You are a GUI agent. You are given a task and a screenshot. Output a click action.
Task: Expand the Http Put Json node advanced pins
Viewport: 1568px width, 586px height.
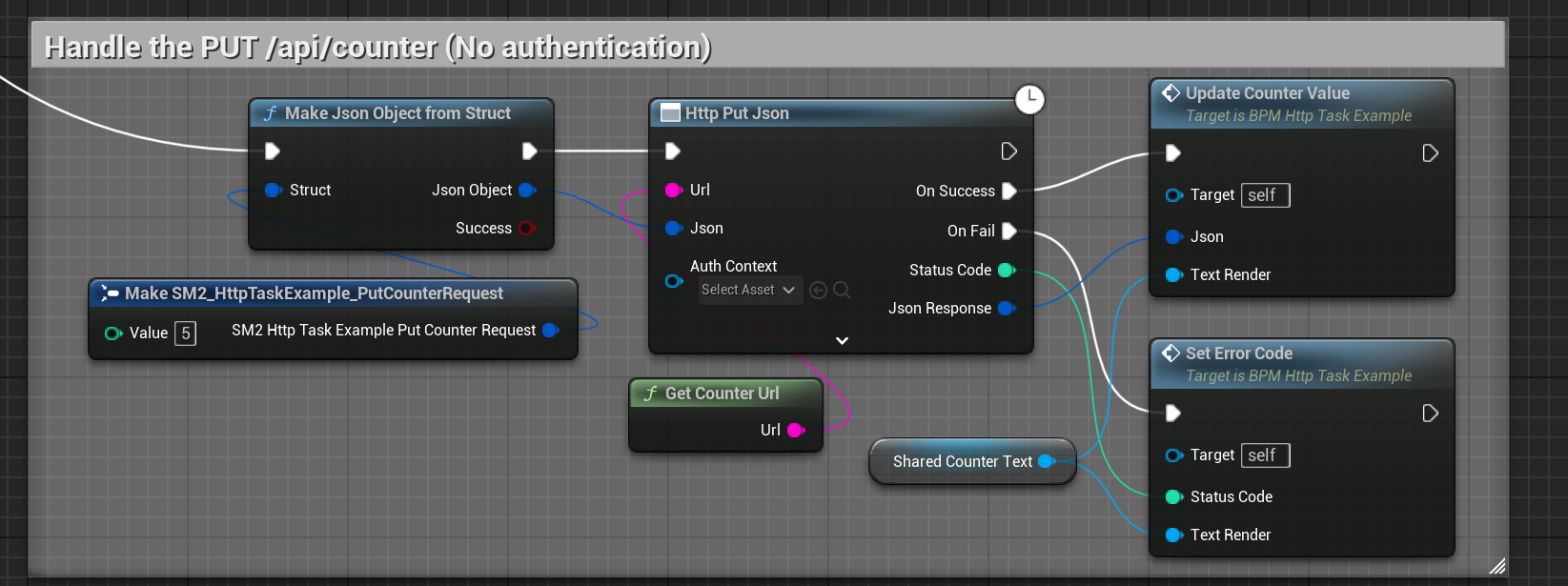(x=842, y=340)
